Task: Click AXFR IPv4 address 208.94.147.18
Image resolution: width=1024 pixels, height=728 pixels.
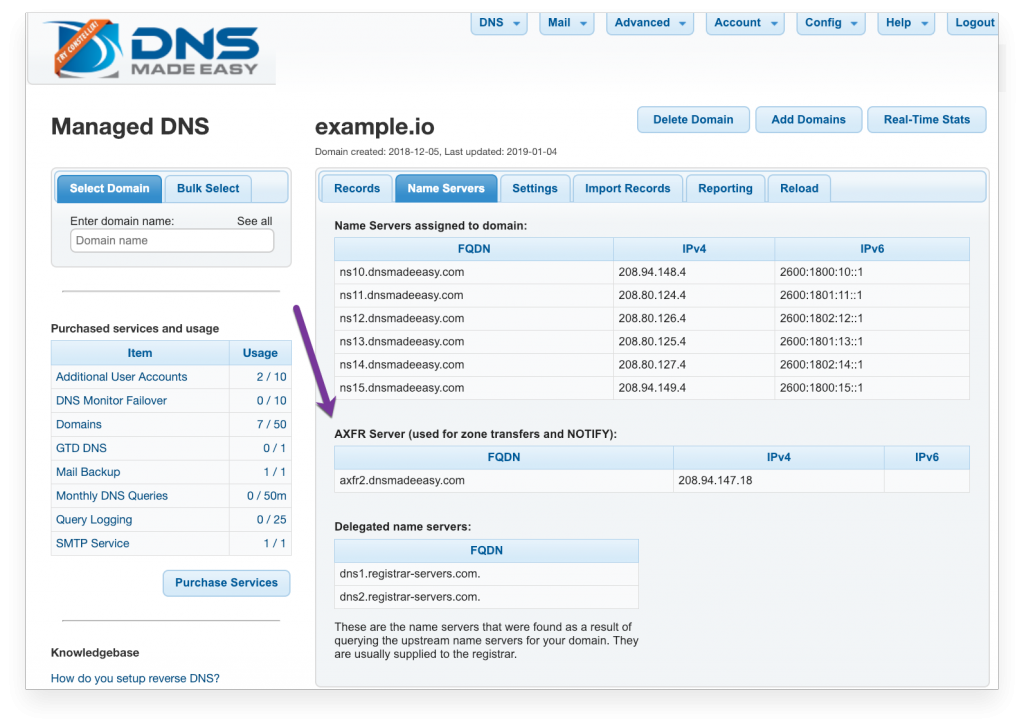Action: pyautogui.click(x=715, y=481)
